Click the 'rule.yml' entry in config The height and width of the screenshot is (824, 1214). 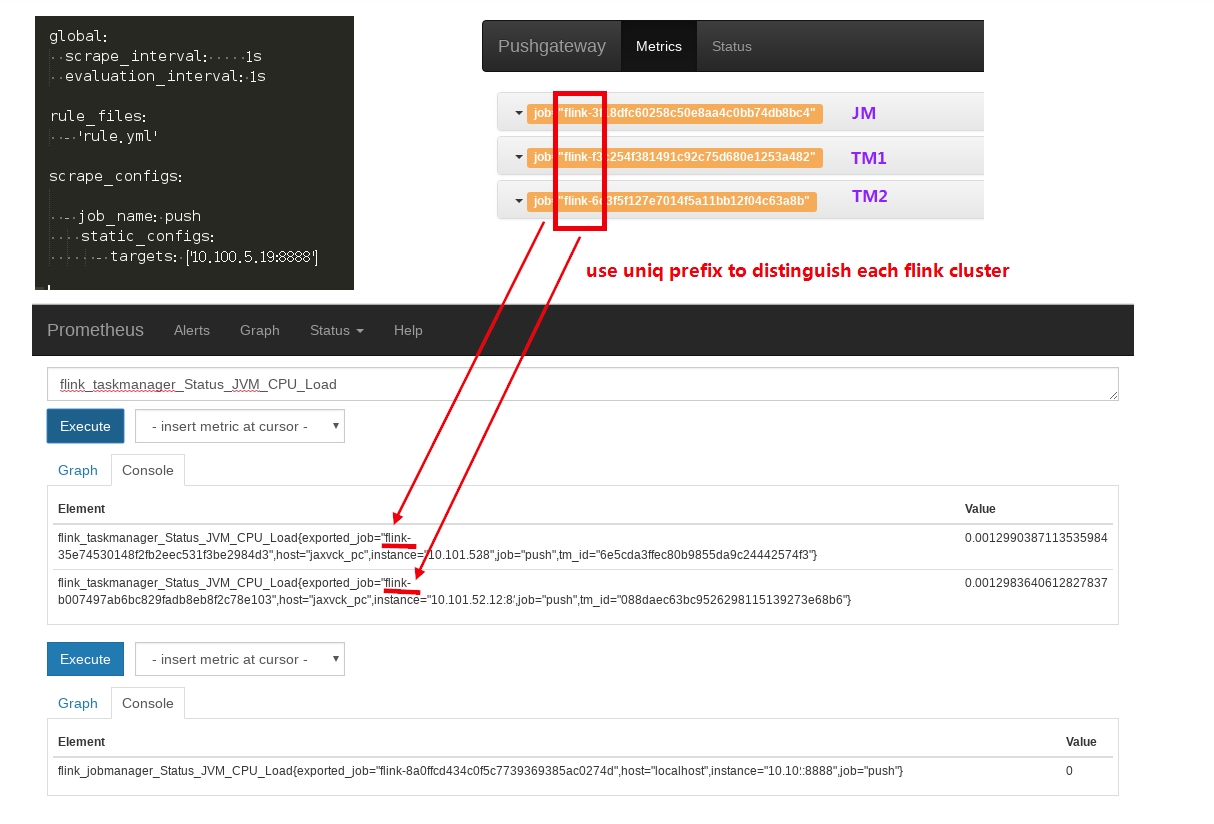[118, 137]
